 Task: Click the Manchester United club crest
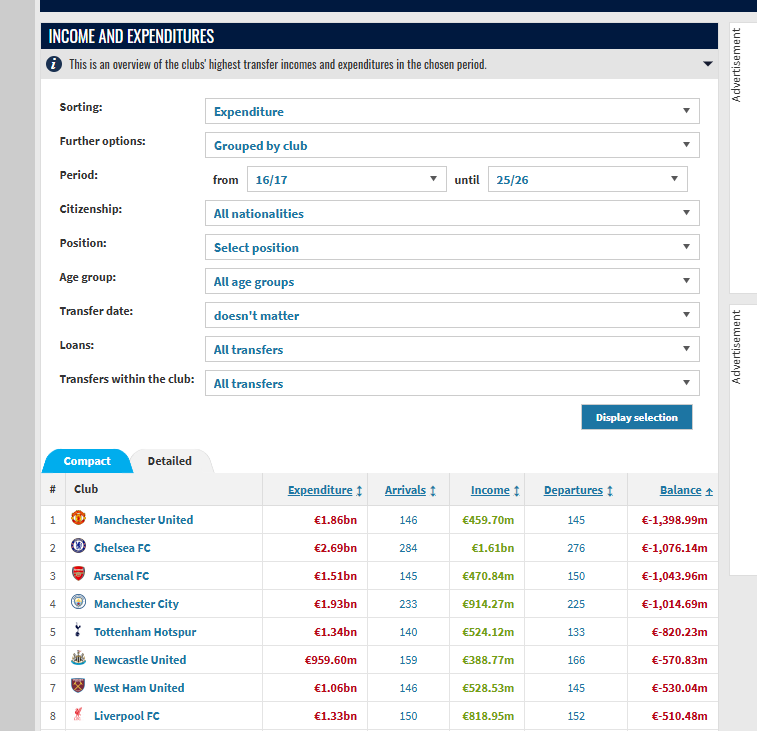tap(78, 518)
